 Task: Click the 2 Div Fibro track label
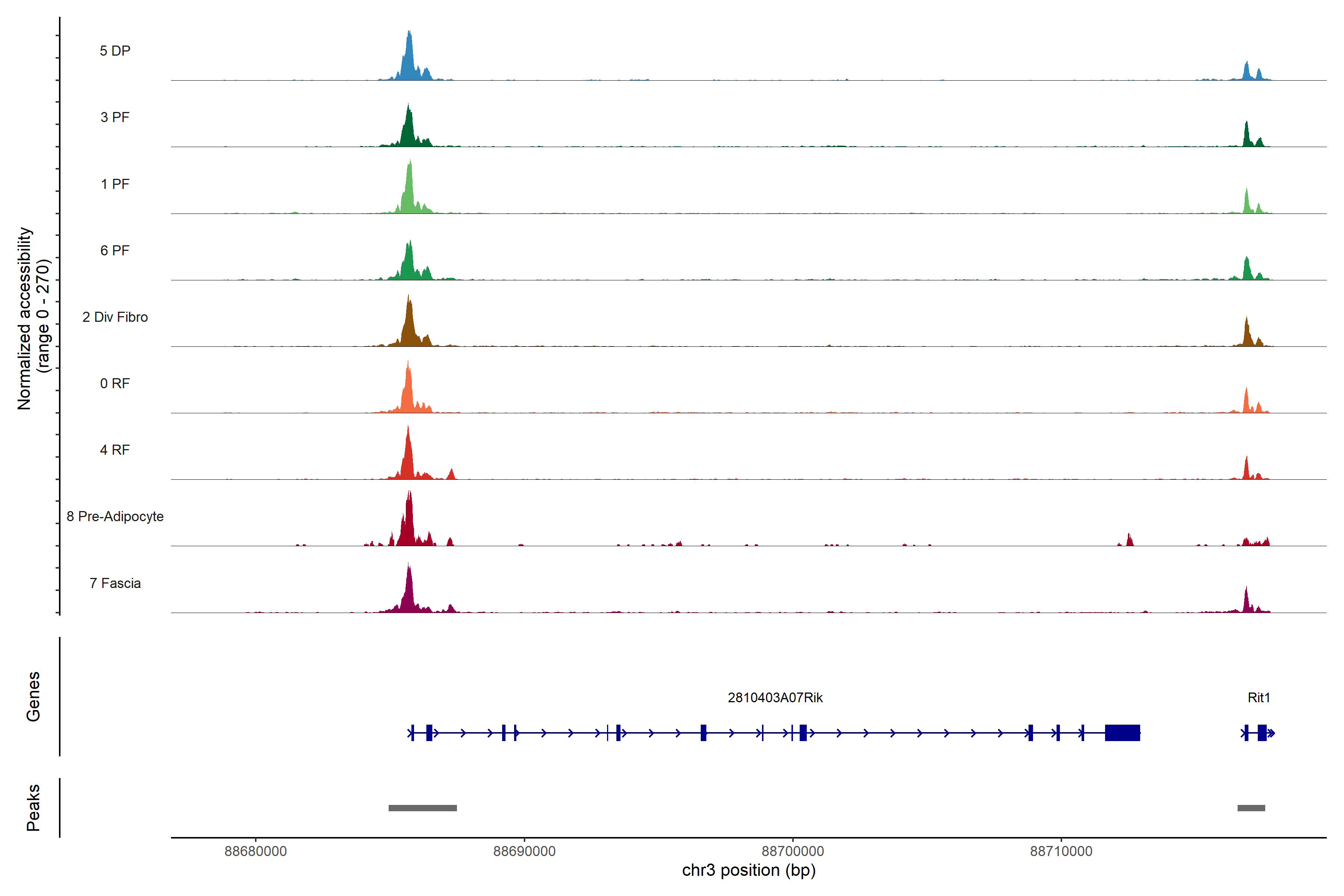pyautogui.click(x=115, y=317)
